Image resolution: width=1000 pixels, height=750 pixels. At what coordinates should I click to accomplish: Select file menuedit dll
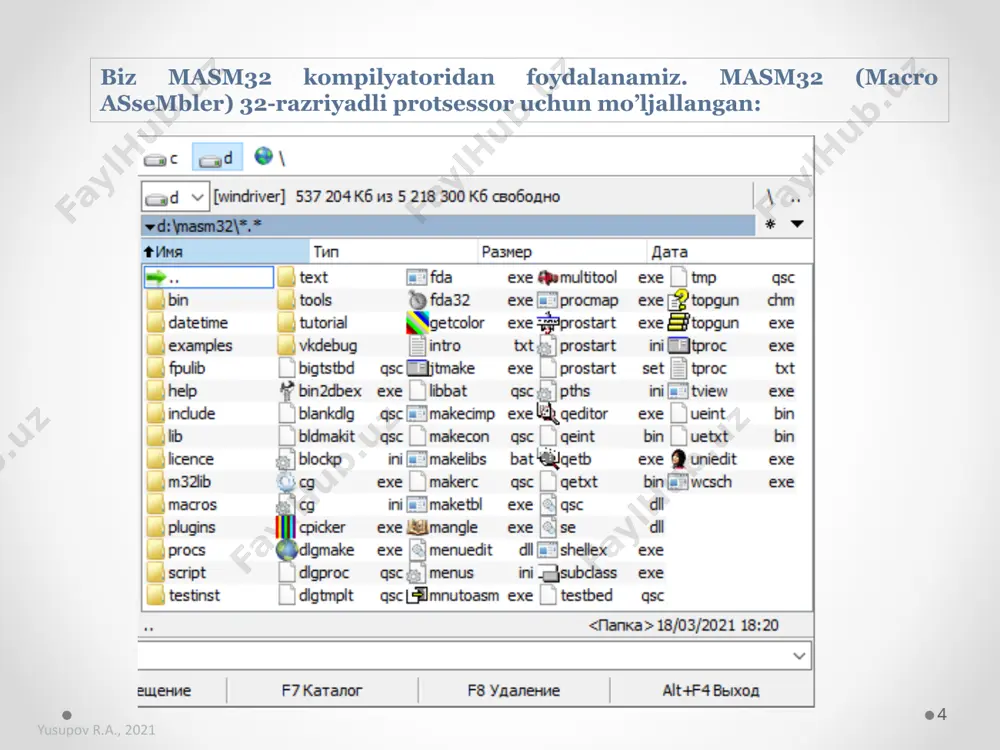(x=471, y=550)
